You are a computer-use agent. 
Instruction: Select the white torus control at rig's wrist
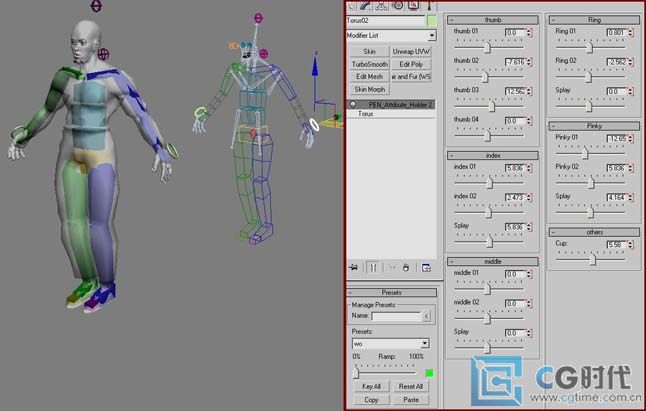pos(314,124)
